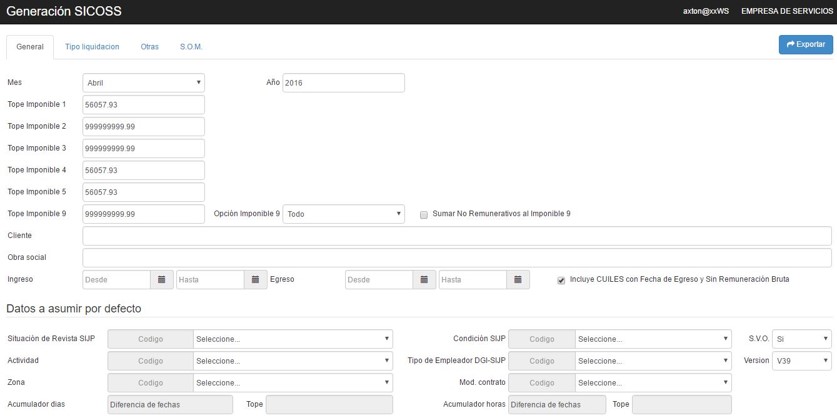837x418 pixels.
Task: Open the Mes dropdown showing Abril
Action: [143, 83]
